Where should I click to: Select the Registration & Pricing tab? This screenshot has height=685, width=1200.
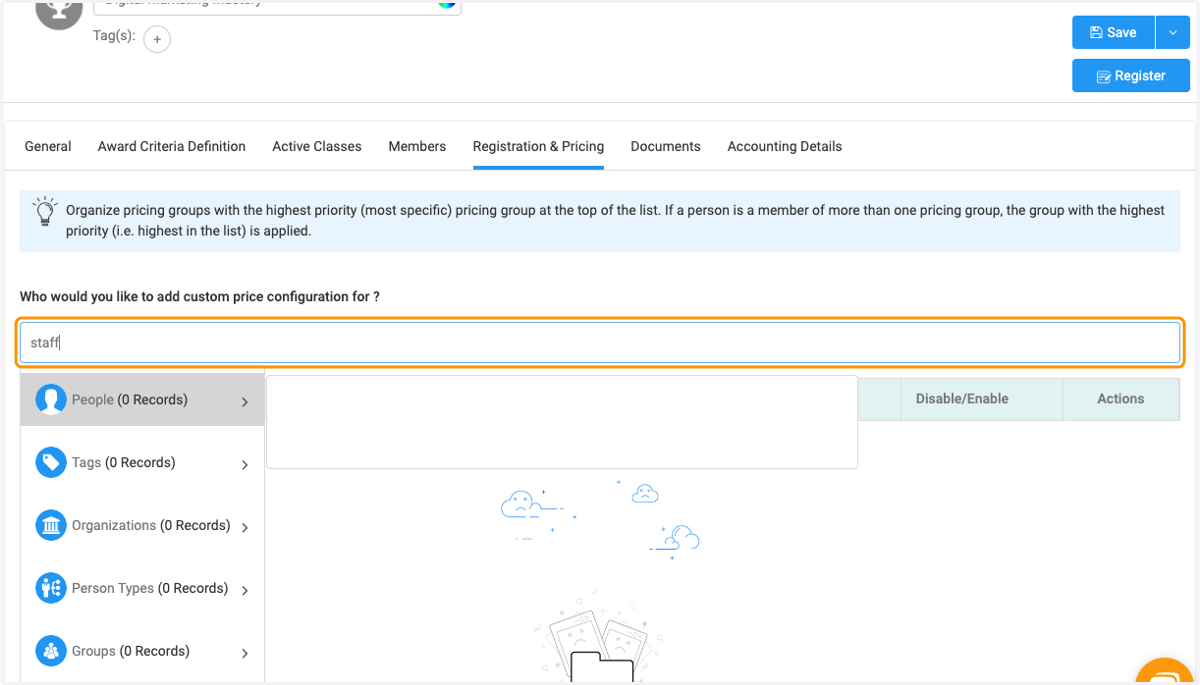pyautogui.click(x=538, y=146)
